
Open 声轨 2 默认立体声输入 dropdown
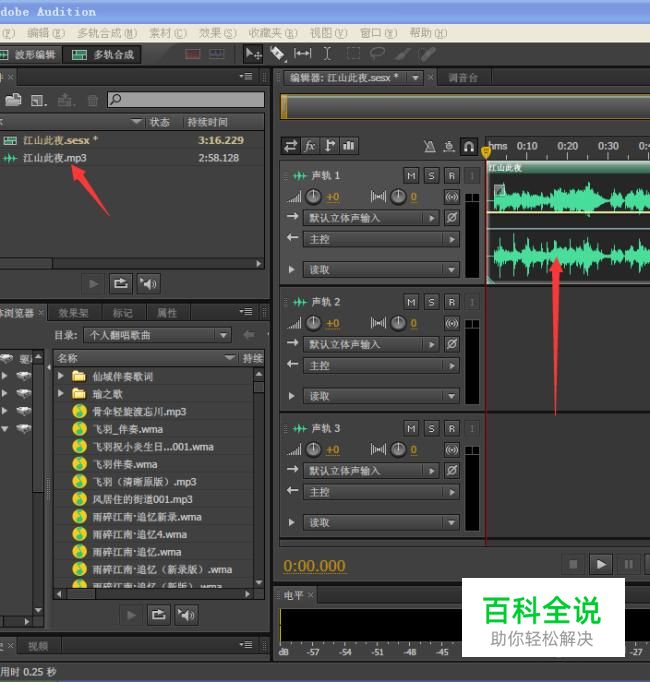click(x=371, y=344)
